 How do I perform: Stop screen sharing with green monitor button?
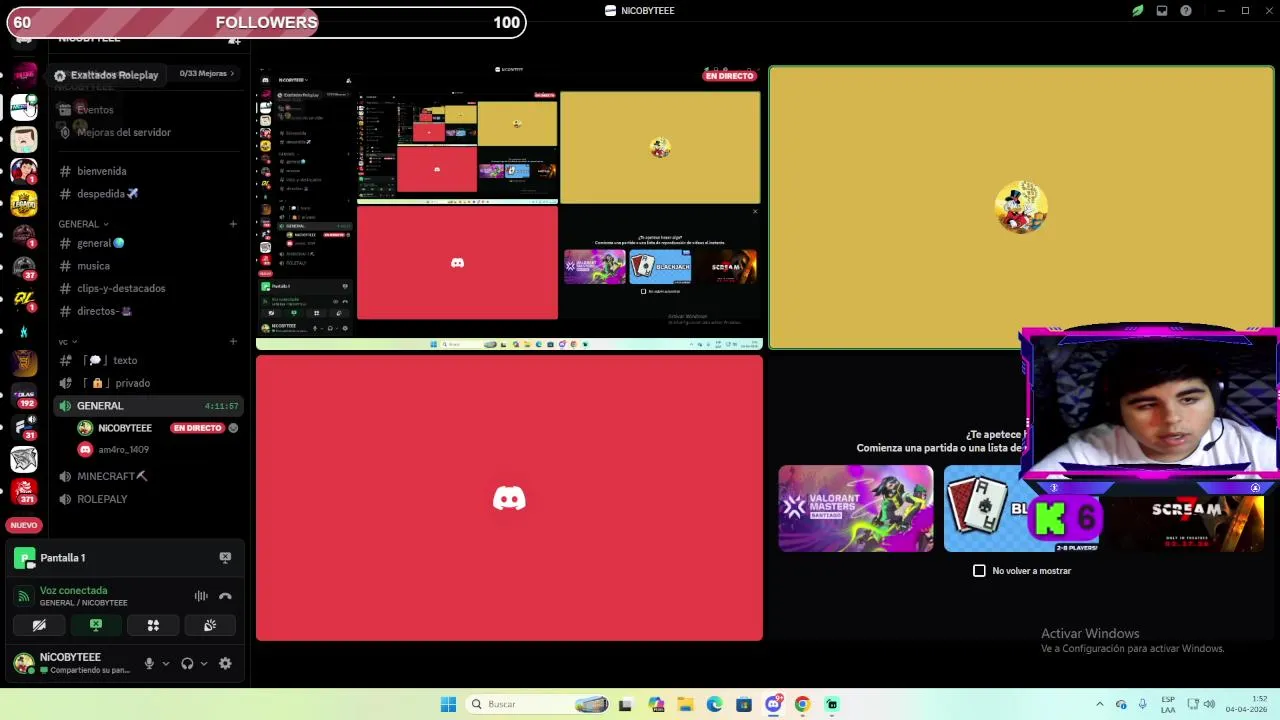96,625
